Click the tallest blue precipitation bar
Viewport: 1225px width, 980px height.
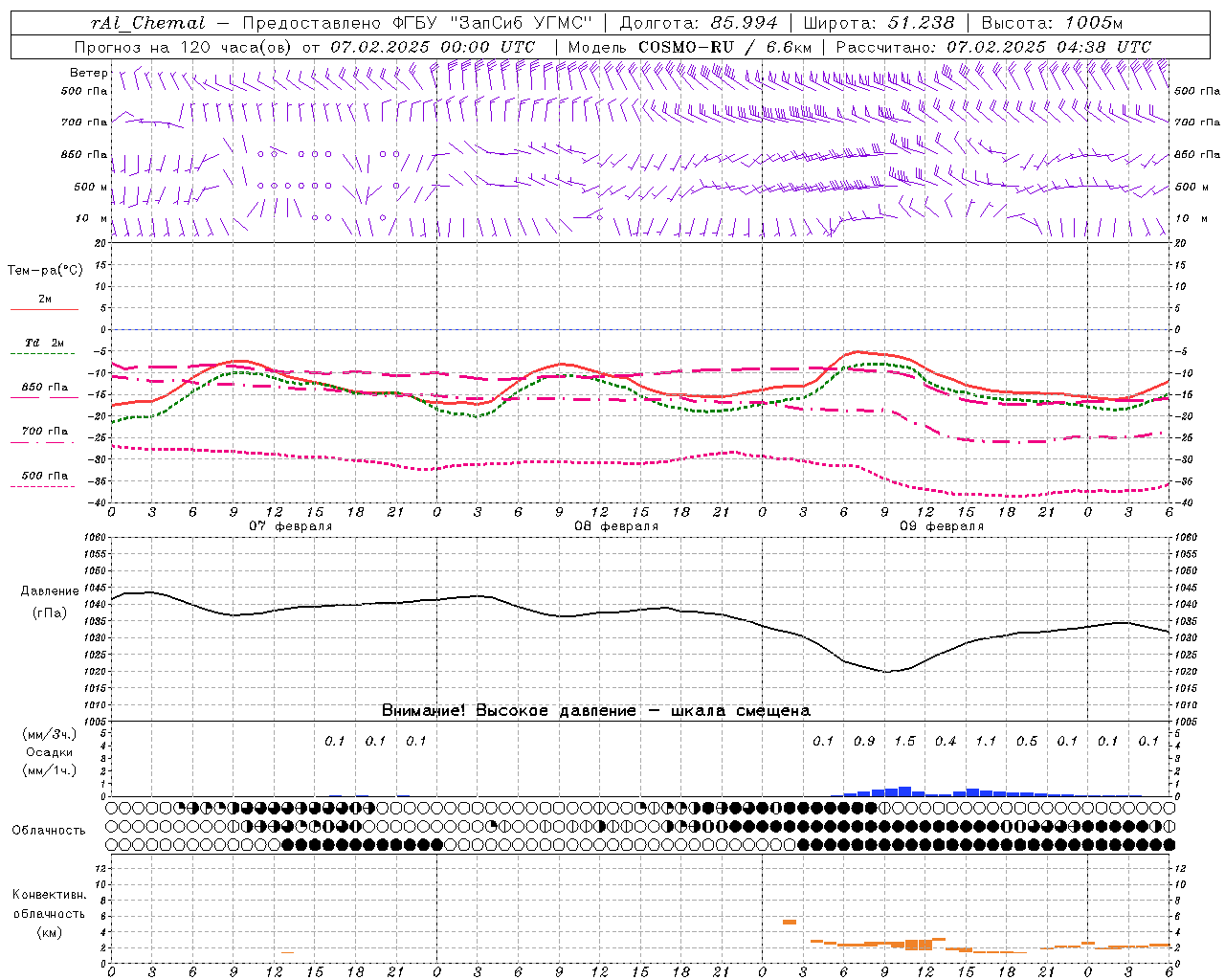point(904,791)
